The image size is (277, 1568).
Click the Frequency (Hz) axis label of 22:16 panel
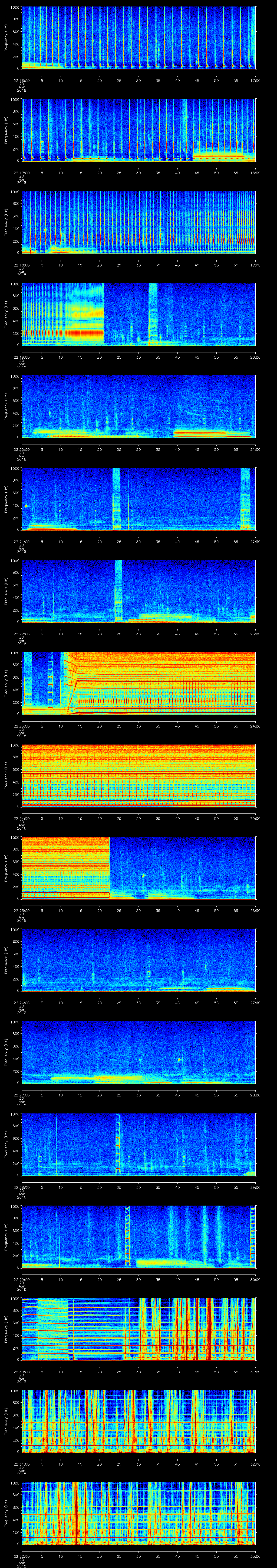click(6, 38)
